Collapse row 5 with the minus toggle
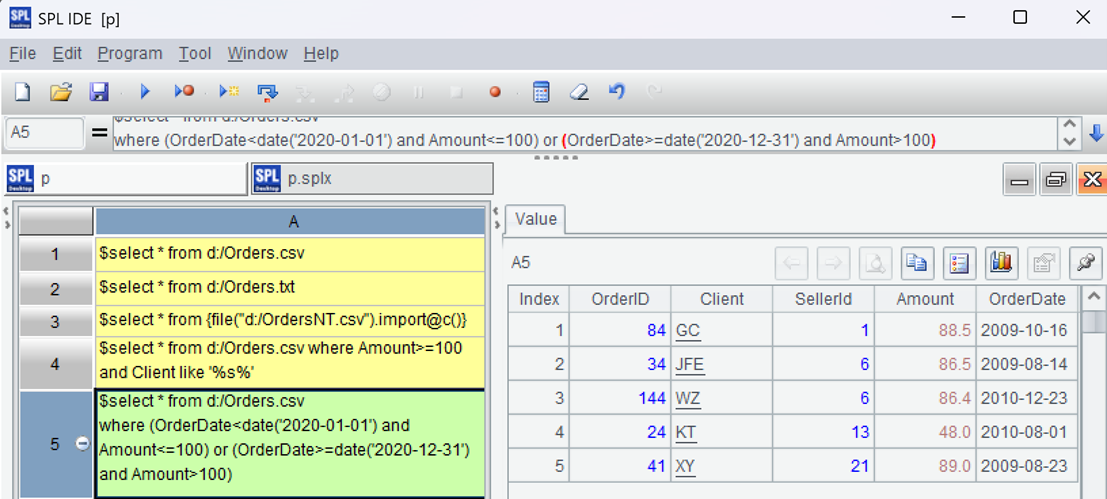 83,444
